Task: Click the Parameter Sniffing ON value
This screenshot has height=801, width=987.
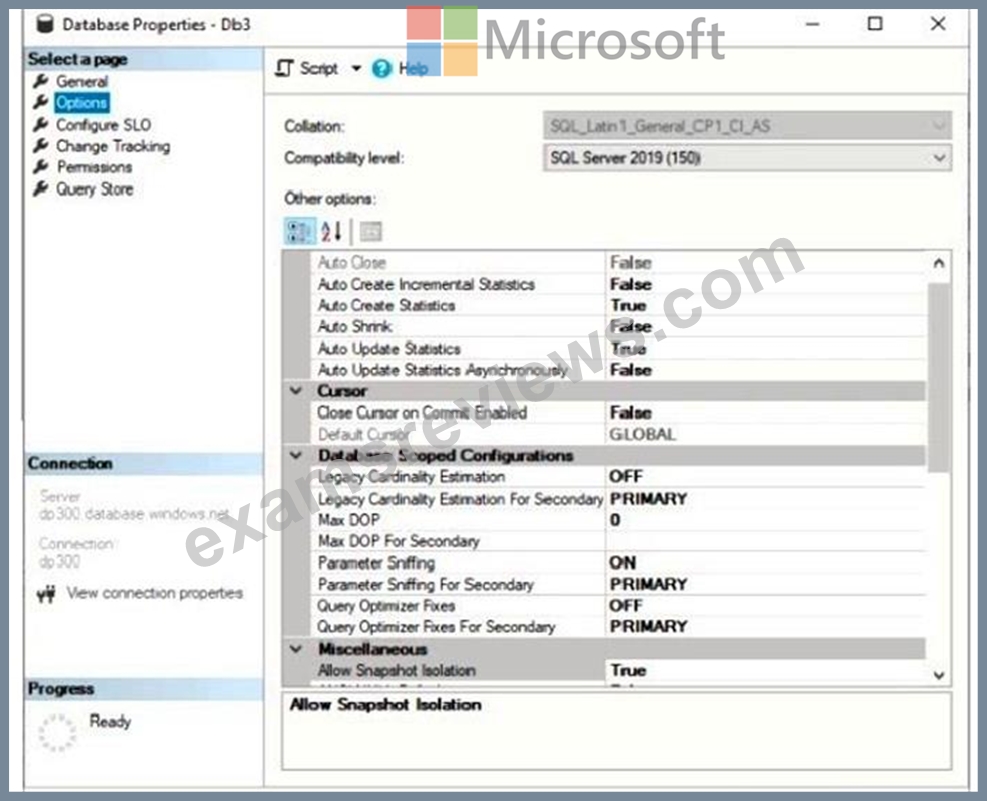Action: point(623,563)
